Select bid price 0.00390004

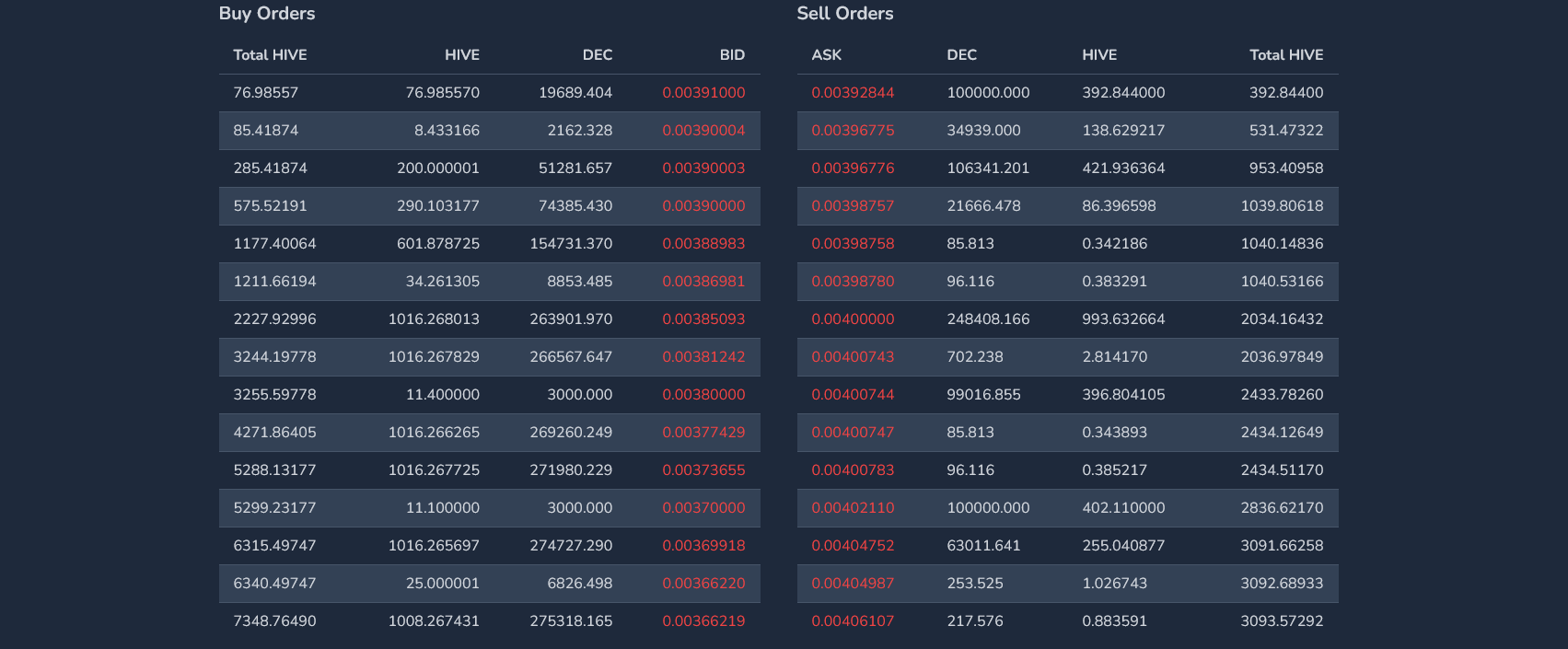(x=703, y=131)
